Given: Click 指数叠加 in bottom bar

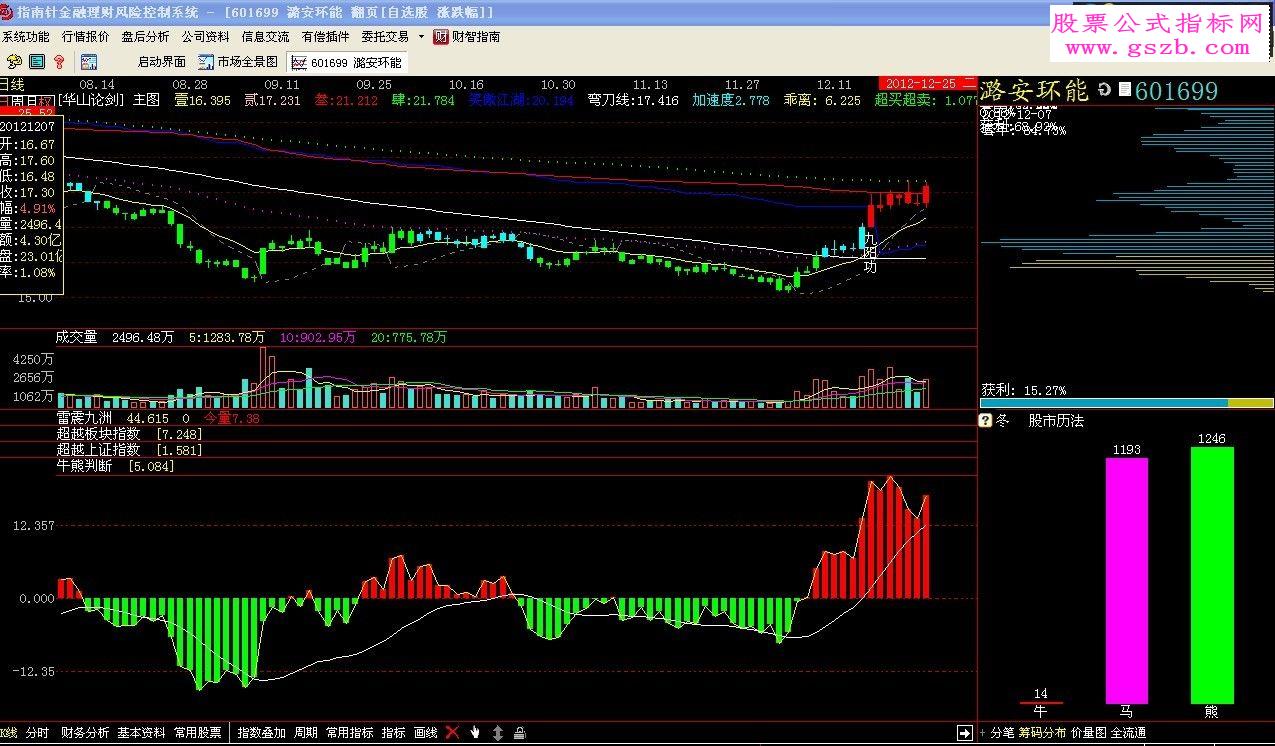Looking at the screenshot, I should click(261, 733).
